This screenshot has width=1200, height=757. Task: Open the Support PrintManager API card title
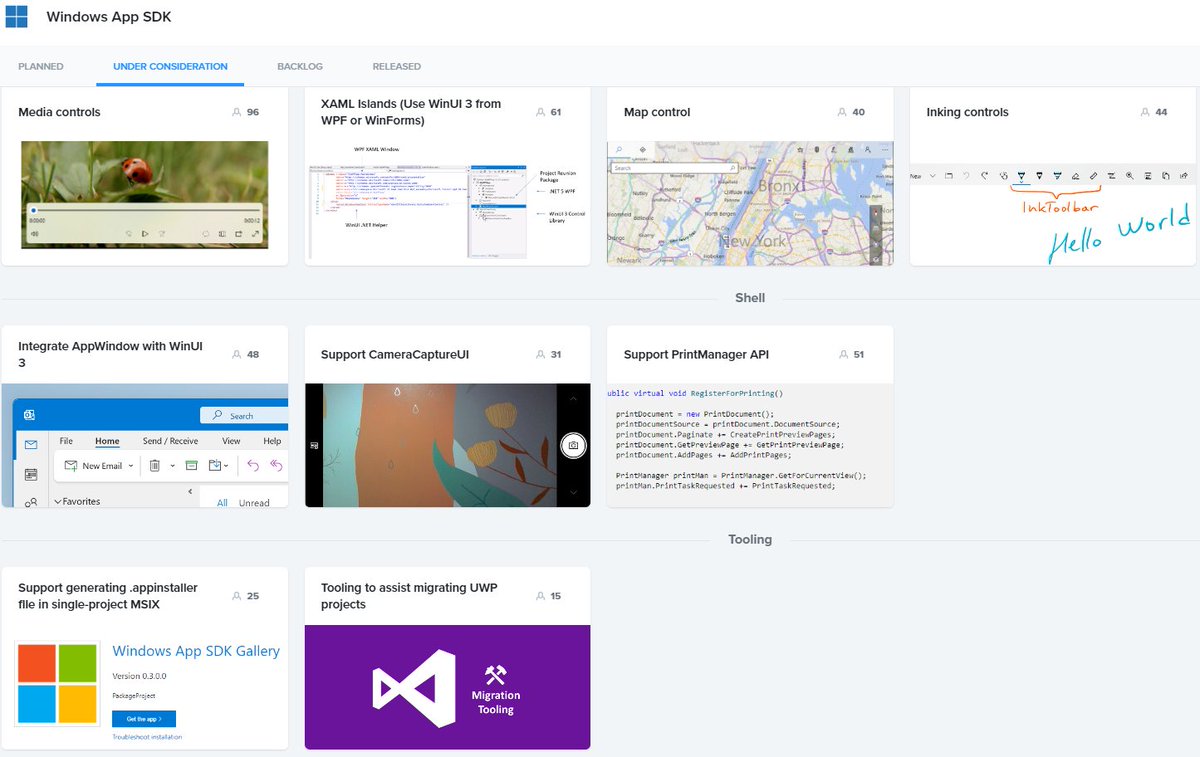[696, 354]
